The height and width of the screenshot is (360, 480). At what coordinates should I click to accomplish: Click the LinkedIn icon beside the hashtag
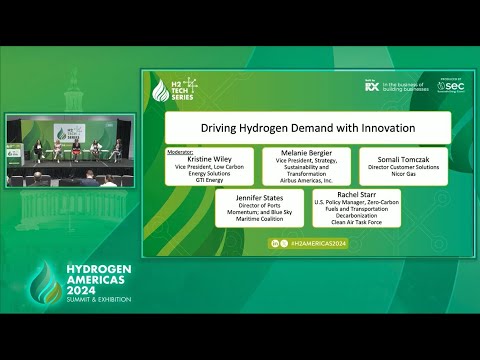pyautogui.click(x=275, y=244)
